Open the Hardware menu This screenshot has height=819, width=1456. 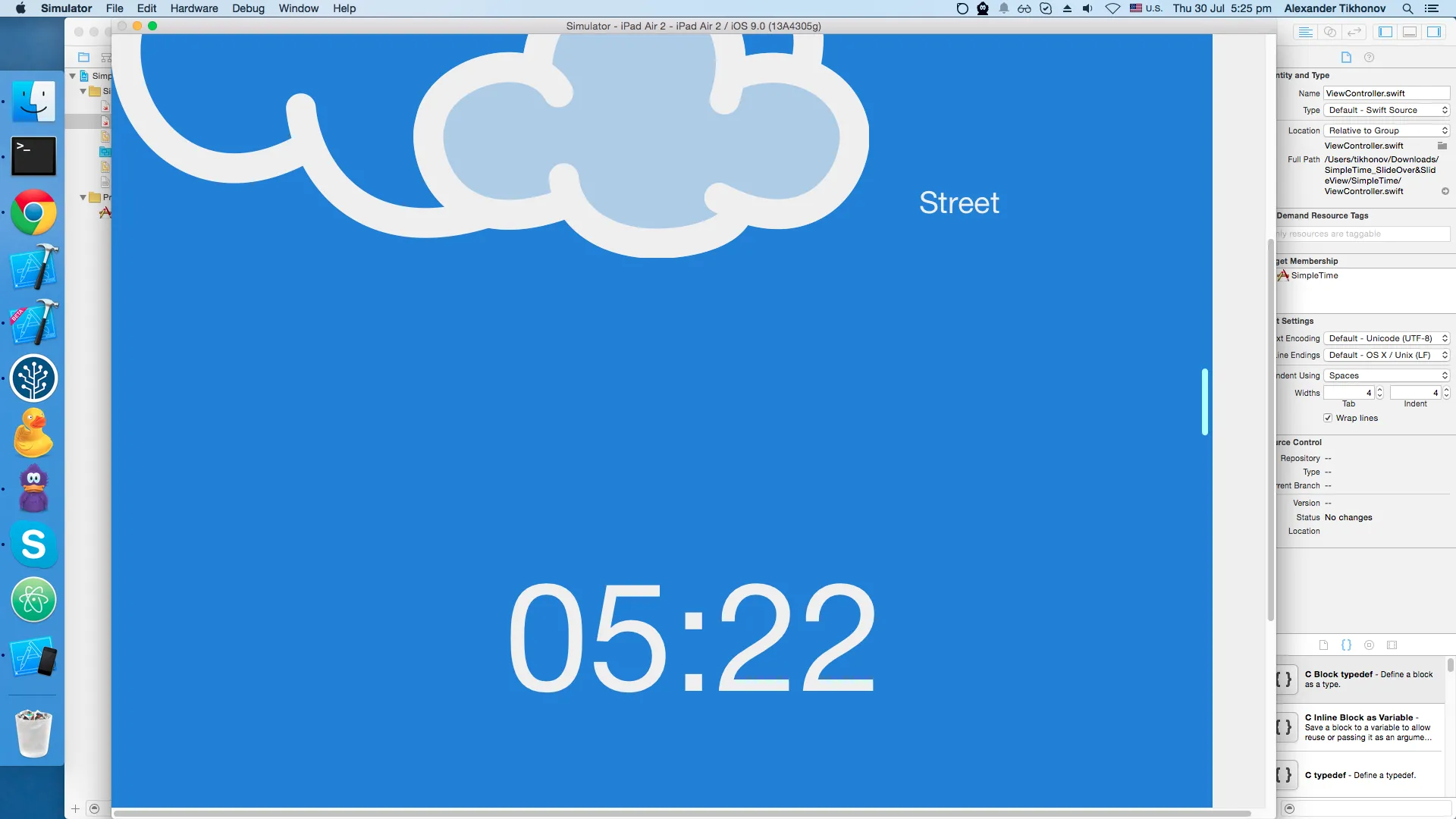coord(193,8)
